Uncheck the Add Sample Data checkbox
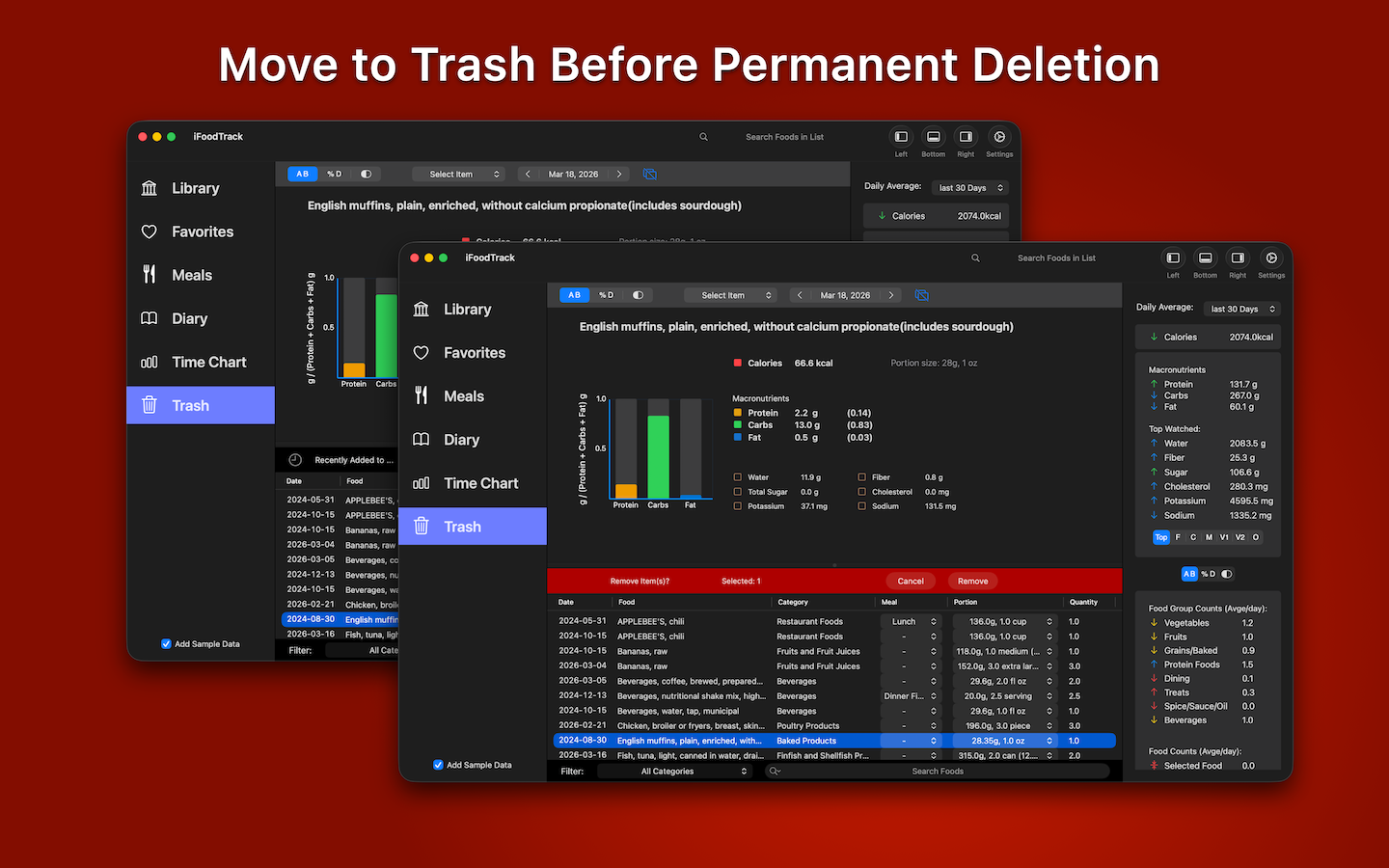 pyautogui.click(x=437, y=765)
